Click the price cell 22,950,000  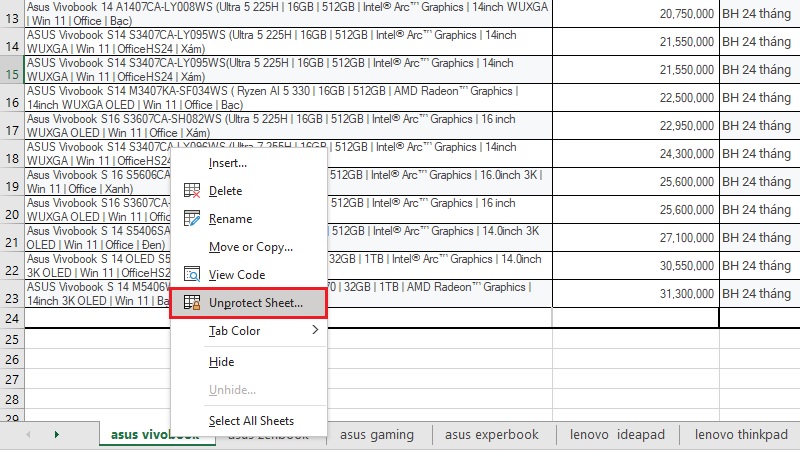[636, 126]
